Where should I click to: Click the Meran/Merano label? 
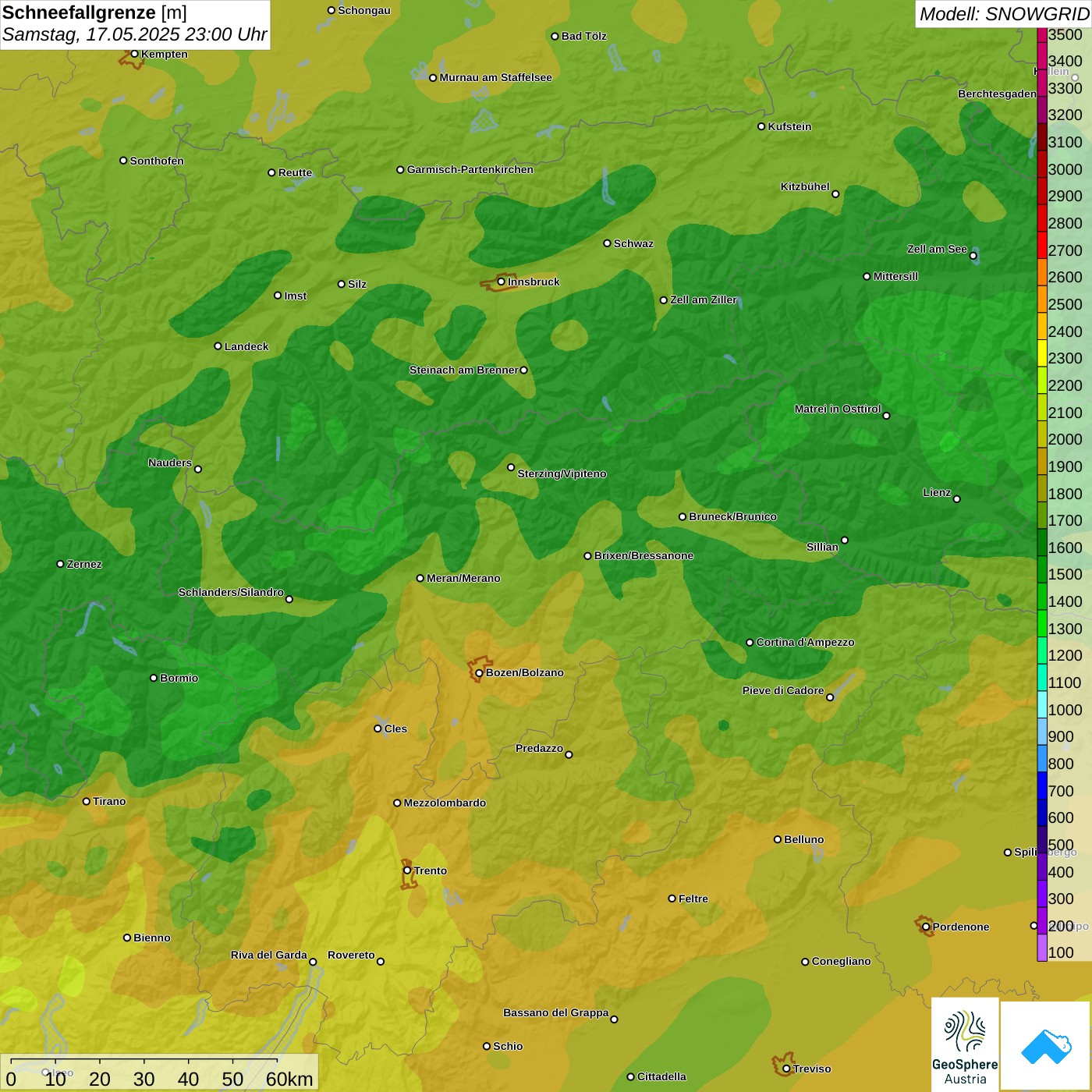[x=463, y=578]
